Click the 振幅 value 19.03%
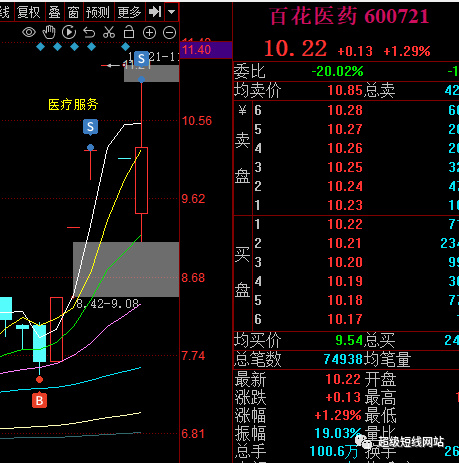The height and width of the screenshot is (463, 459). (x=338, y=433)
